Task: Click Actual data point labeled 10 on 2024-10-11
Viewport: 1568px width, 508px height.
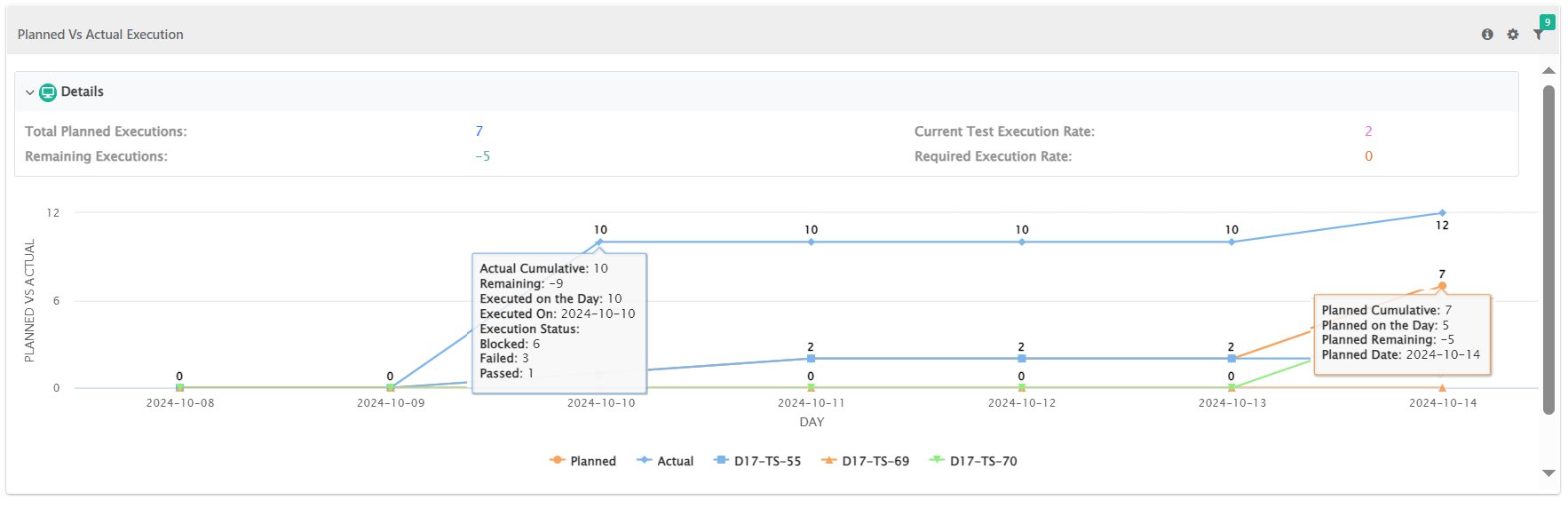Action: (811, 242)
